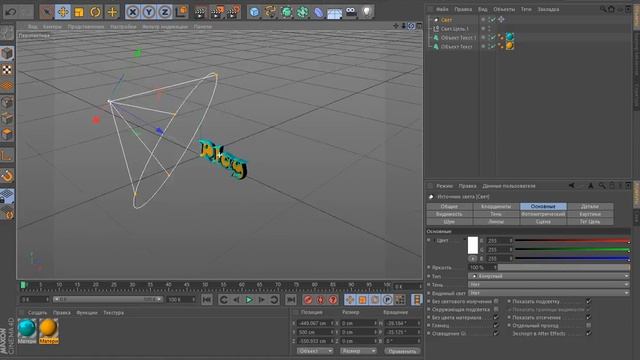Toggle the X axis lock
Viewport: 640px width, 360px height.
pyautogui.click(x=132, y=12)
